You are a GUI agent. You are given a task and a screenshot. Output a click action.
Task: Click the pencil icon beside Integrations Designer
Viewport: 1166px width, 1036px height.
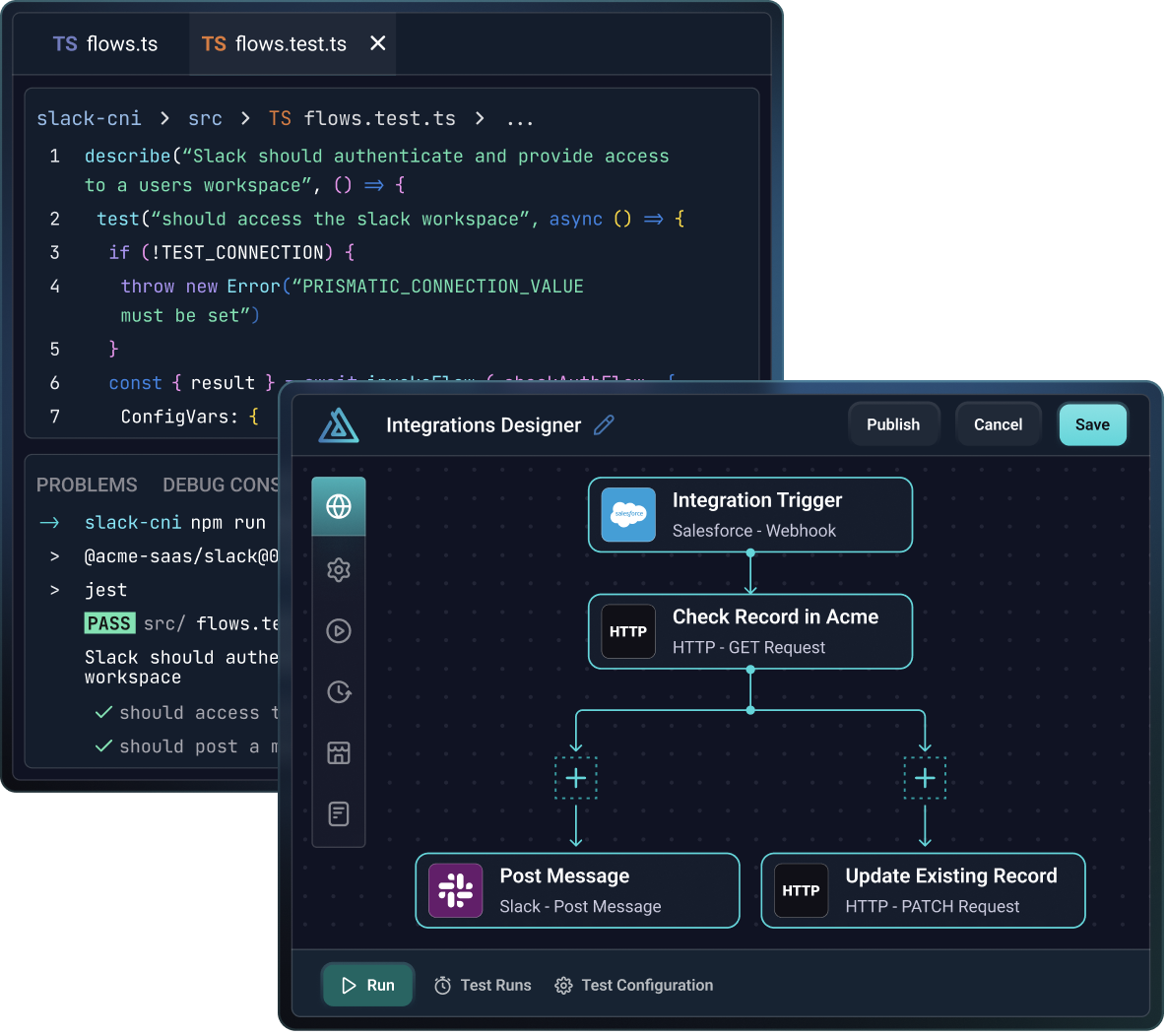(x=604, y=424)
